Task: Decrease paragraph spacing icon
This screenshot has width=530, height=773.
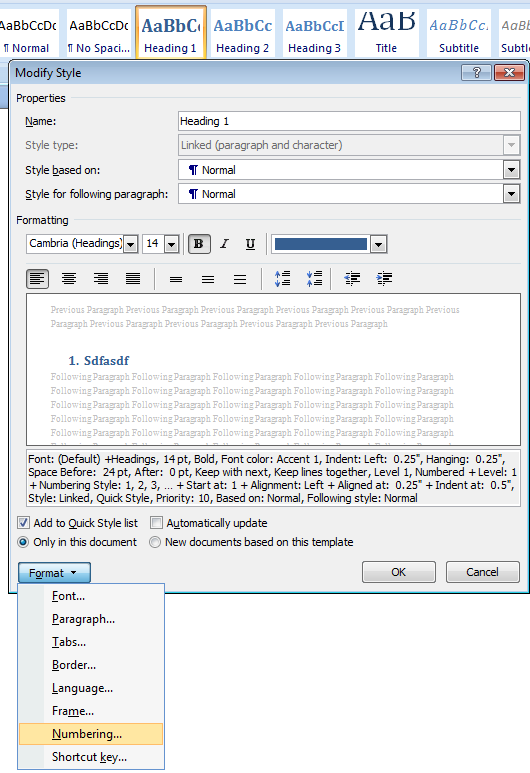Action: click(314, 279)
